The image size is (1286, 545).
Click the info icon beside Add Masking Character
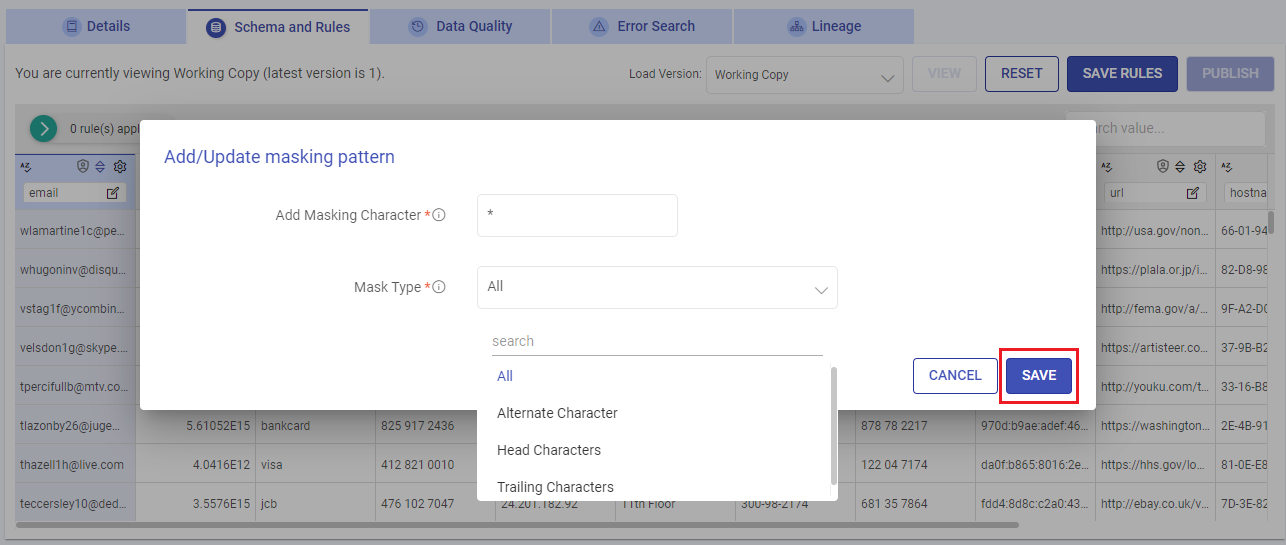coord(439,215)
